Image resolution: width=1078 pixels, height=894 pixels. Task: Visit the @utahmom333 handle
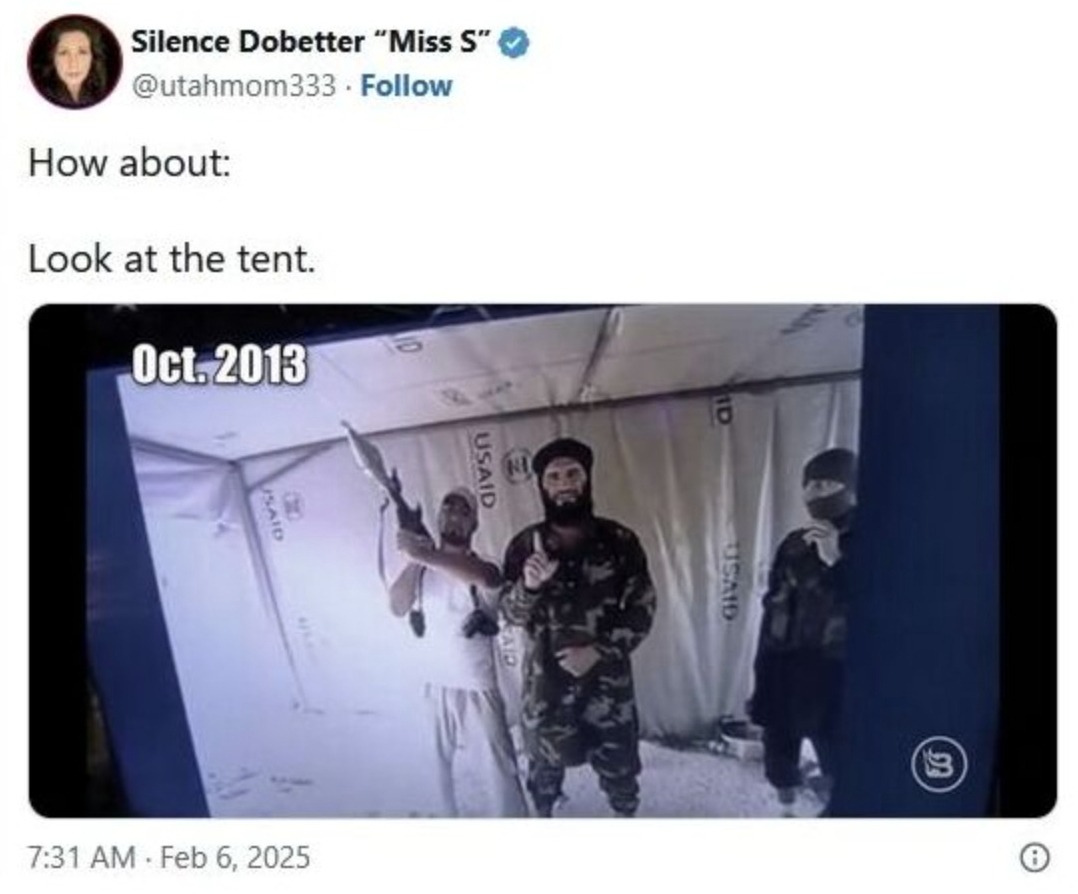pos(234,86)
